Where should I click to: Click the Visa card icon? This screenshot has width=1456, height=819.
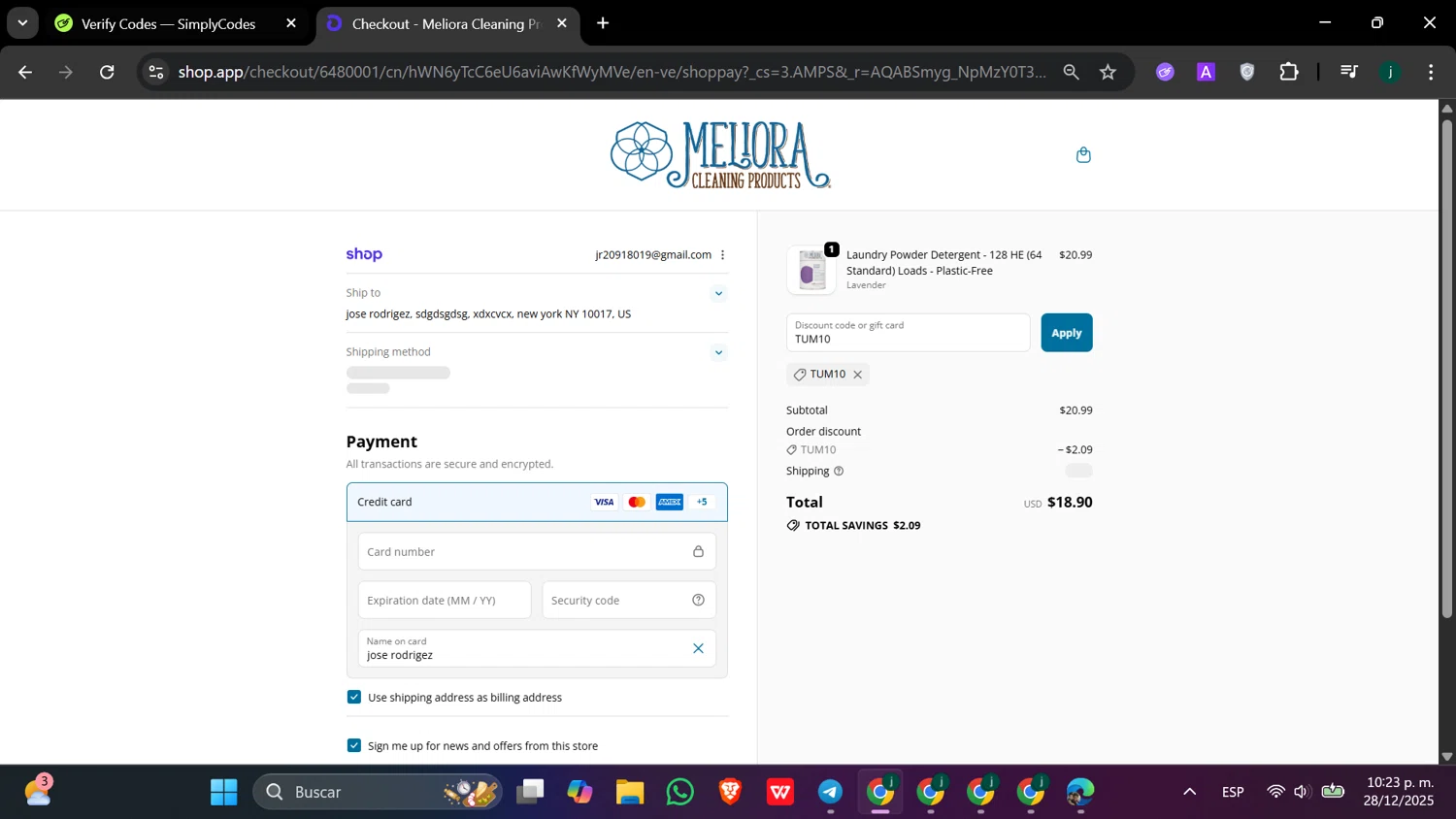point(604,502)
